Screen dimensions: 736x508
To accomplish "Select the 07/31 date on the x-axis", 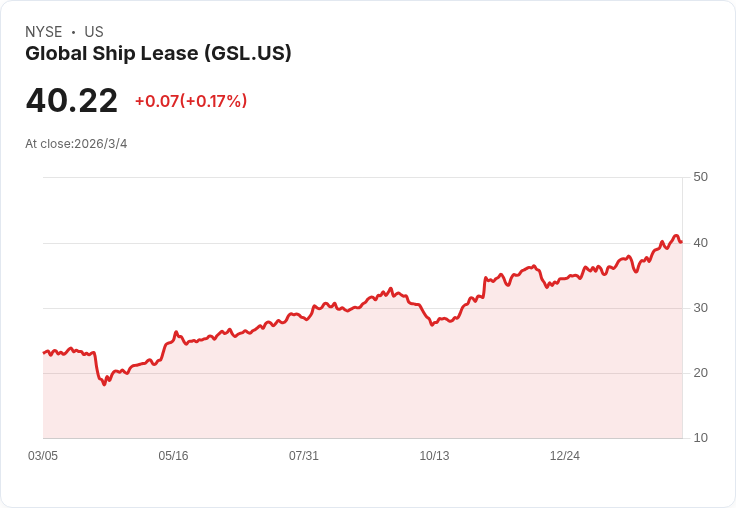I will [x=304, y=456].
